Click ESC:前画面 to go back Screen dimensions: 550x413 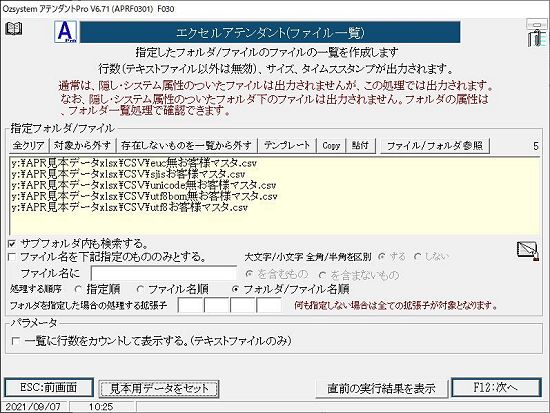49,388
